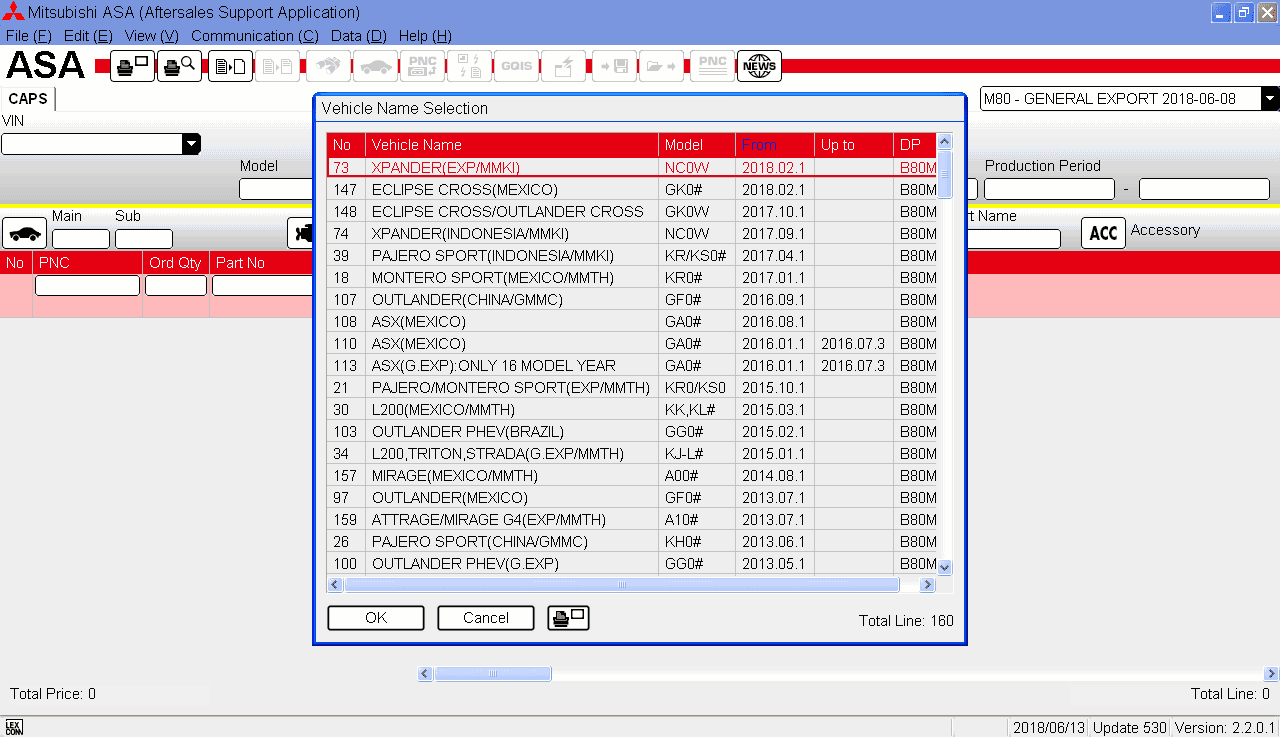Click the print preview icon with magnifier
The image size is (1280, 737).
pyautogui.click(x=180, y=66)
